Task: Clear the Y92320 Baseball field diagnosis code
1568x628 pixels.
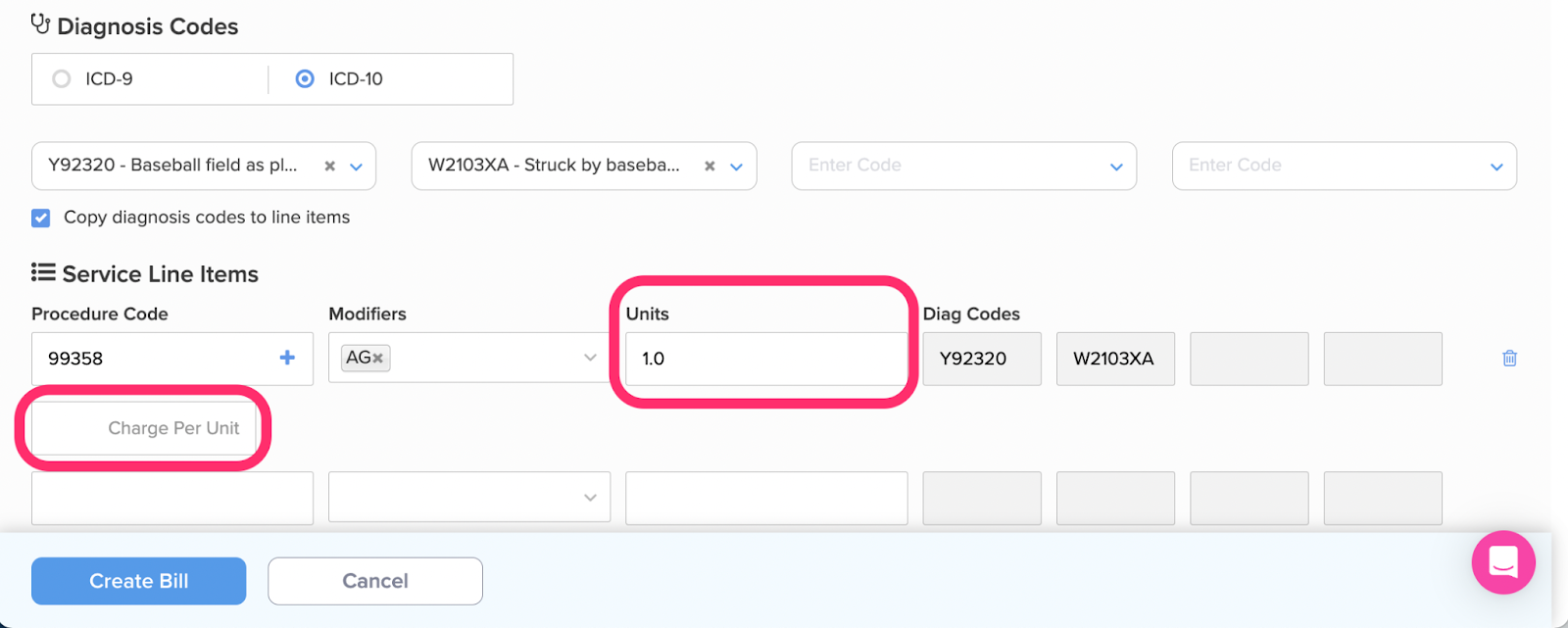Action: (330, 167)
